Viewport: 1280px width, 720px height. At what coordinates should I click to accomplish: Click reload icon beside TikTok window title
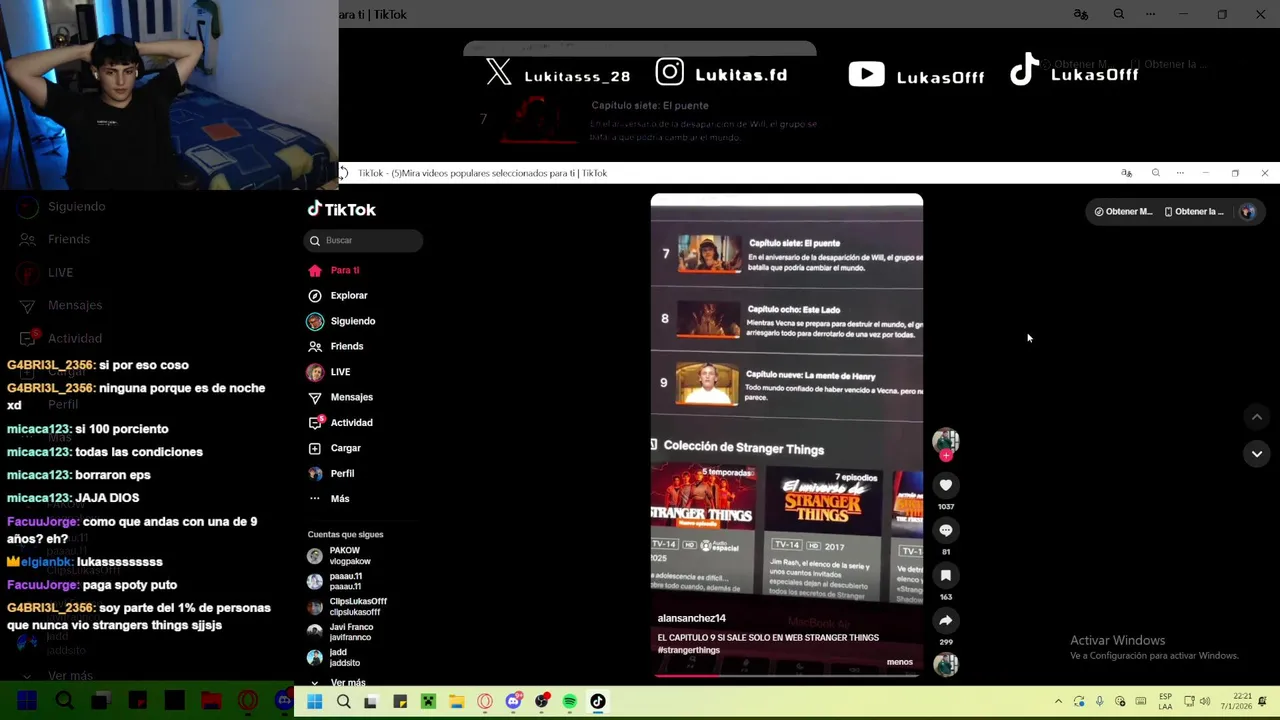tap(343, 173)
